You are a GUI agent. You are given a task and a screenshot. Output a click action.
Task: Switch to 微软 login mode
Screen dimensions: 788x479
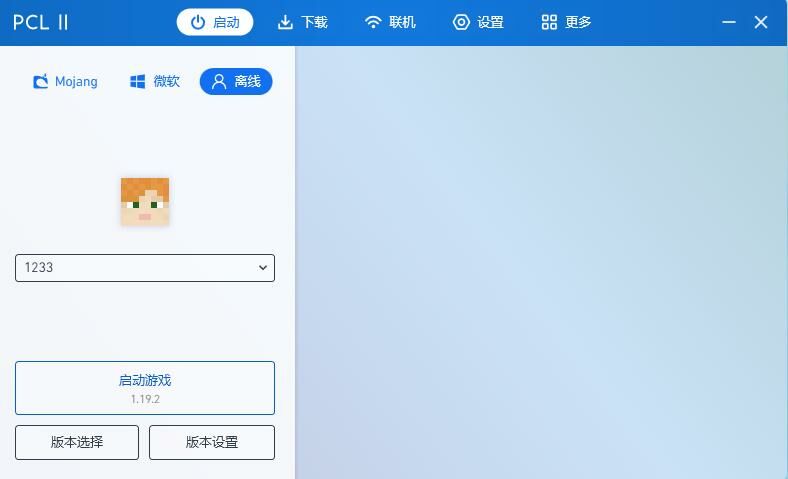coord(154,81)
